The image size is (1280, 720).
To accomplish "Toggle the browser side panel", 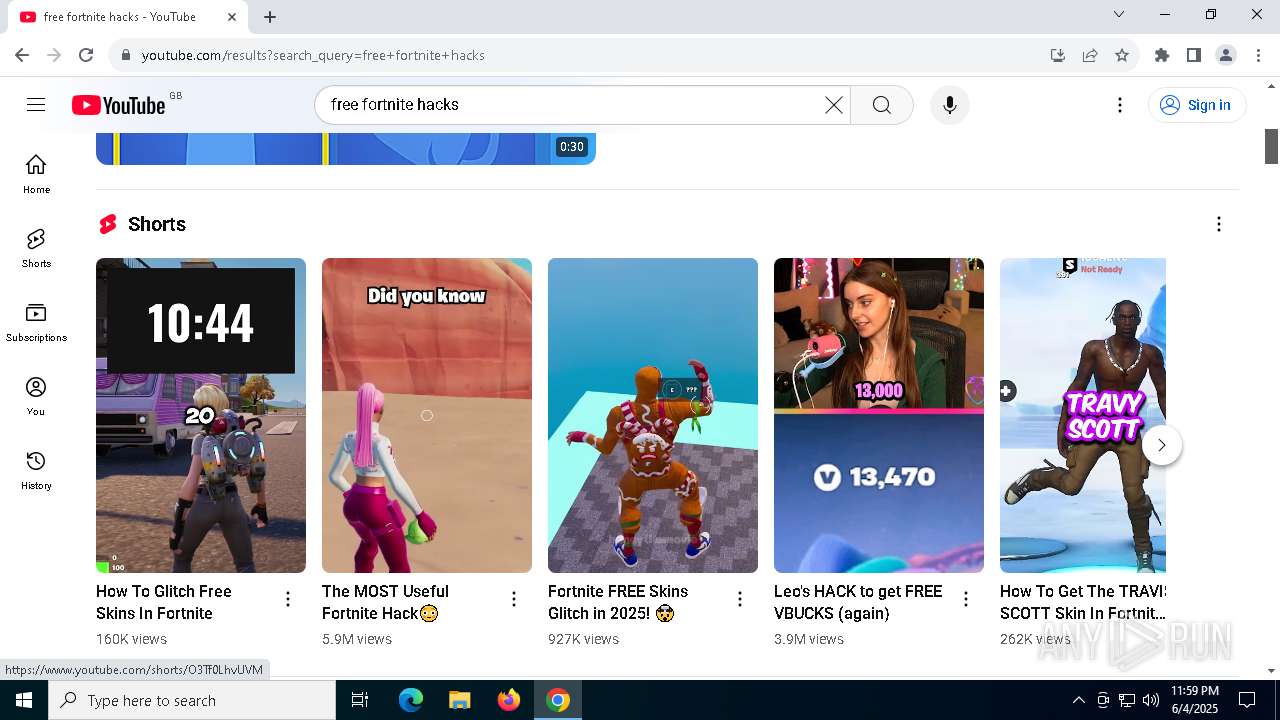I will [x=1194, y=55].
